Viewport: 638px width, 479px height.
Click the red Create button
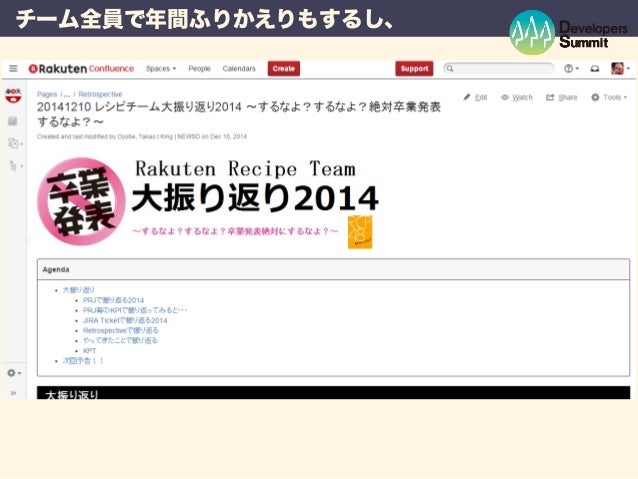pos(284,68)
